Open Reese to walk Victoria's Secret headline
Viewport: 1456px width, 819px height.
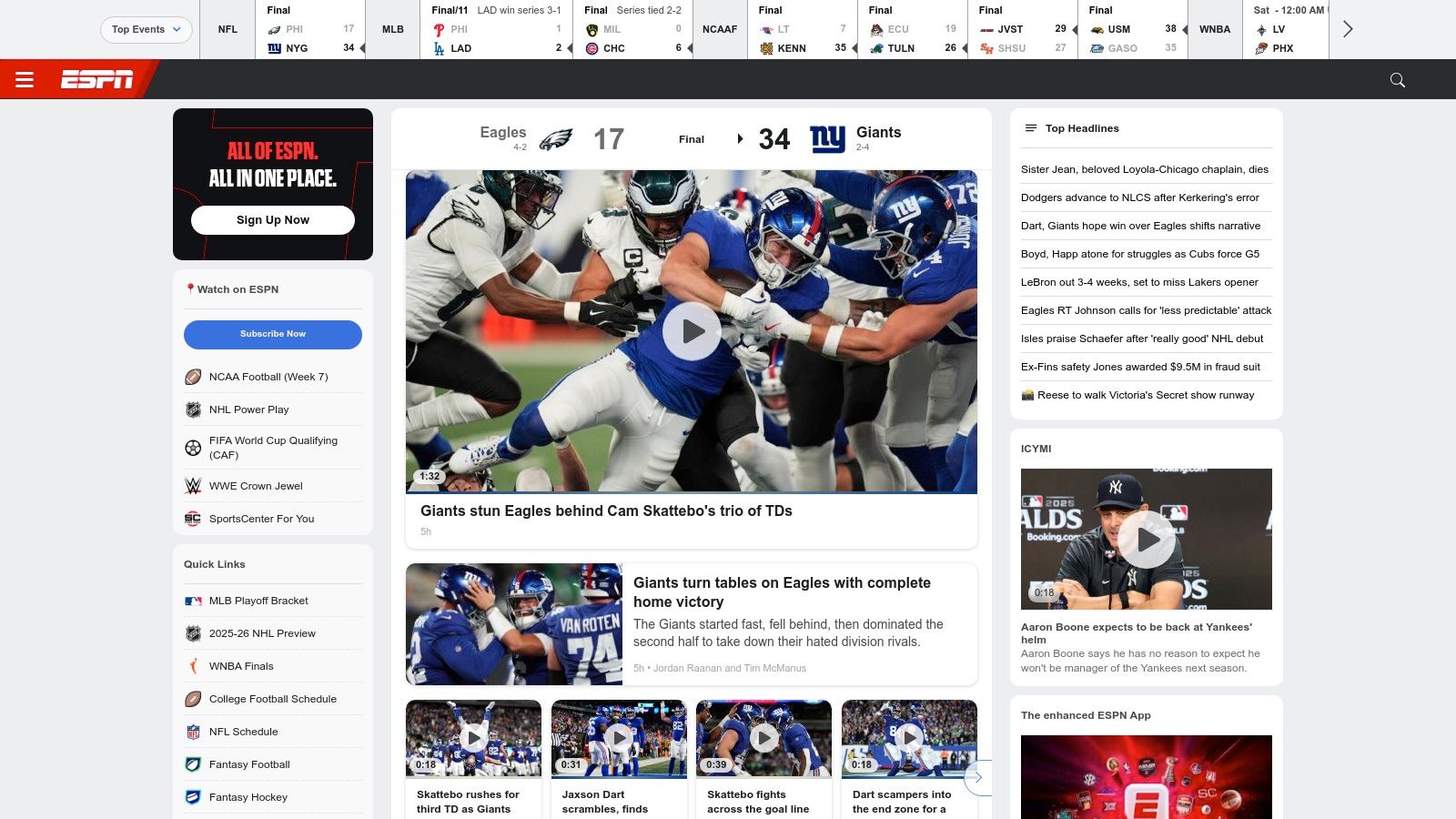[x=1137, y=395]
